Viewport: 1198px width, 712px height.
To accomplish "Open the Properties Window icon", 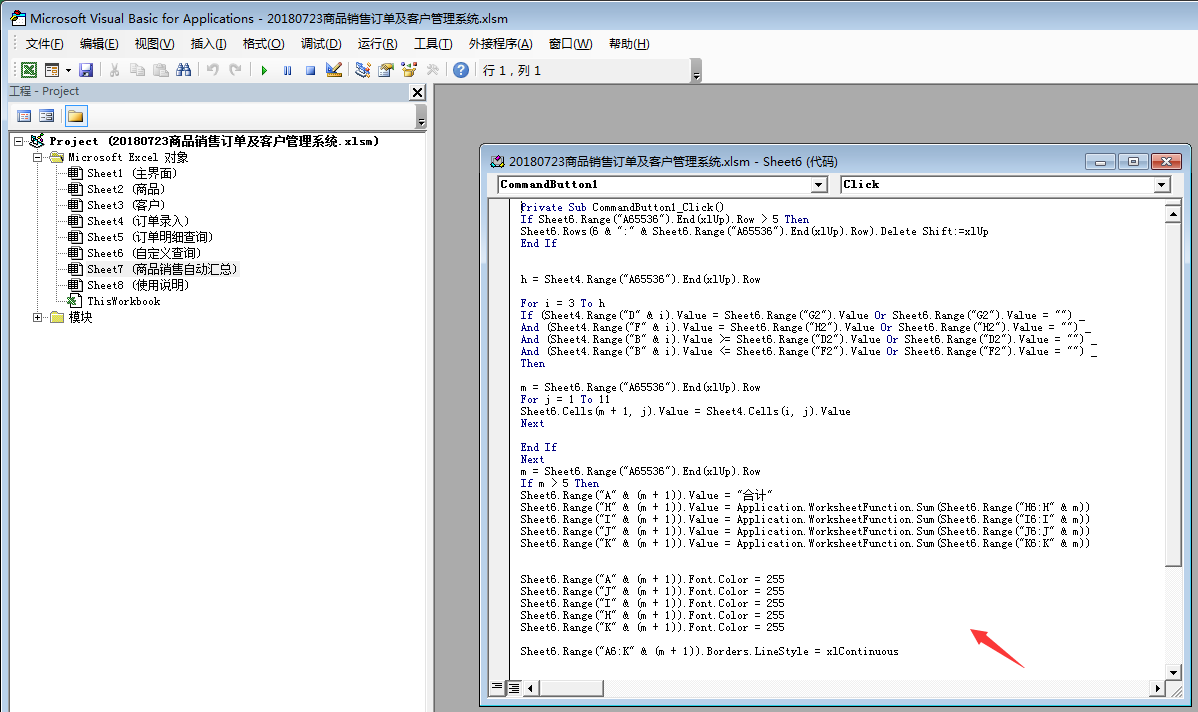I will (x=386, y=70).
